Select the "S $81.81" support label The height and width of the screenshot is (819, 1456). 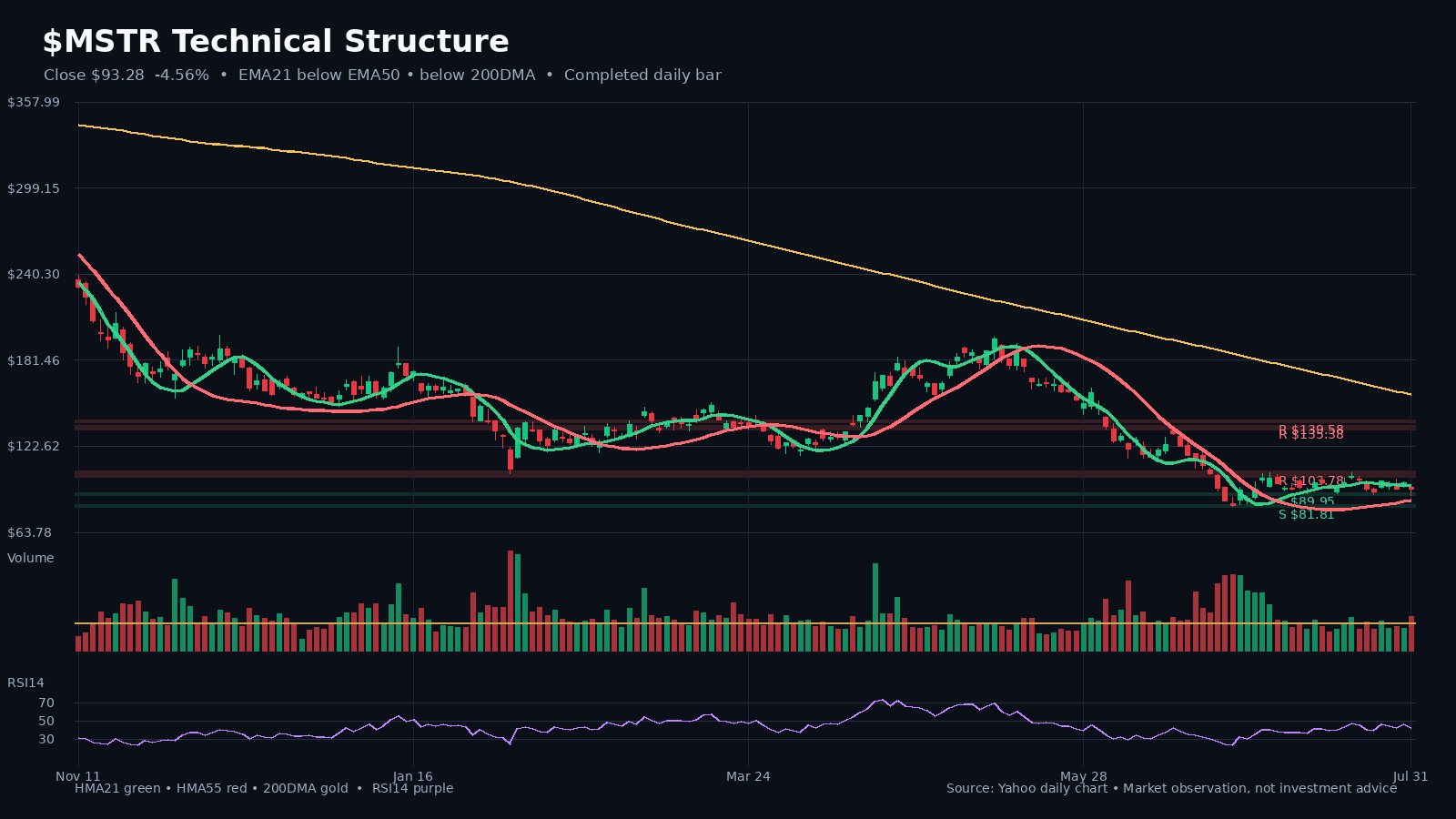click(x=1307, y=514)
